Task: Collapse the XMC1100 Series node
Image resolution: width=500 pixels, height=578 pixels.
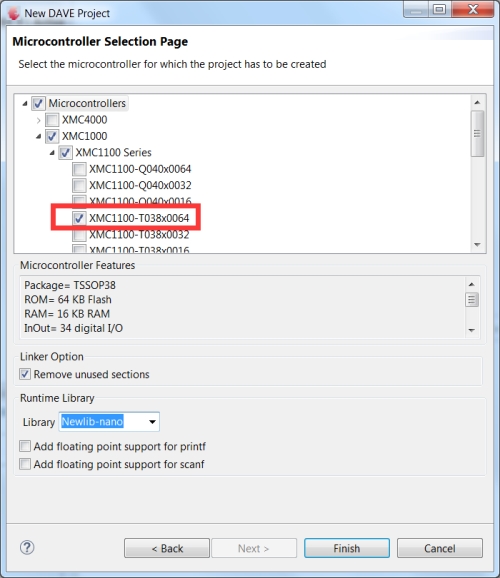Action: pyautogui.click(x=52, y=153)
